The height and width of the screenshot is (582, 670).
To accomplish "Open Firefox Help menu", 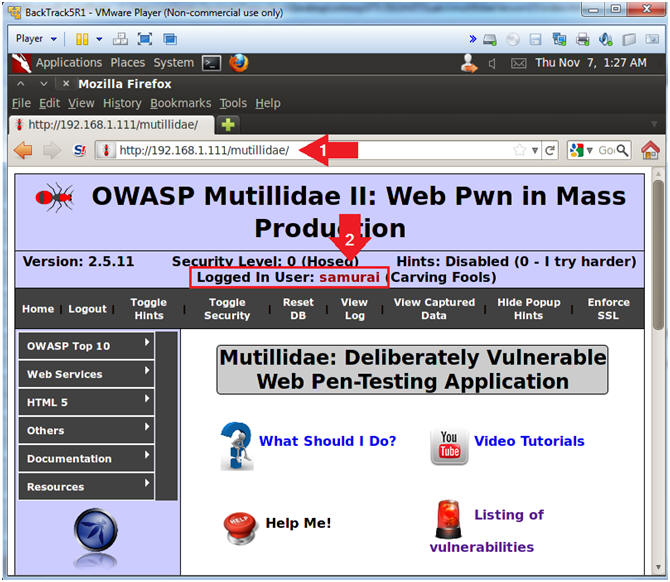I will [x=268, y=103].
